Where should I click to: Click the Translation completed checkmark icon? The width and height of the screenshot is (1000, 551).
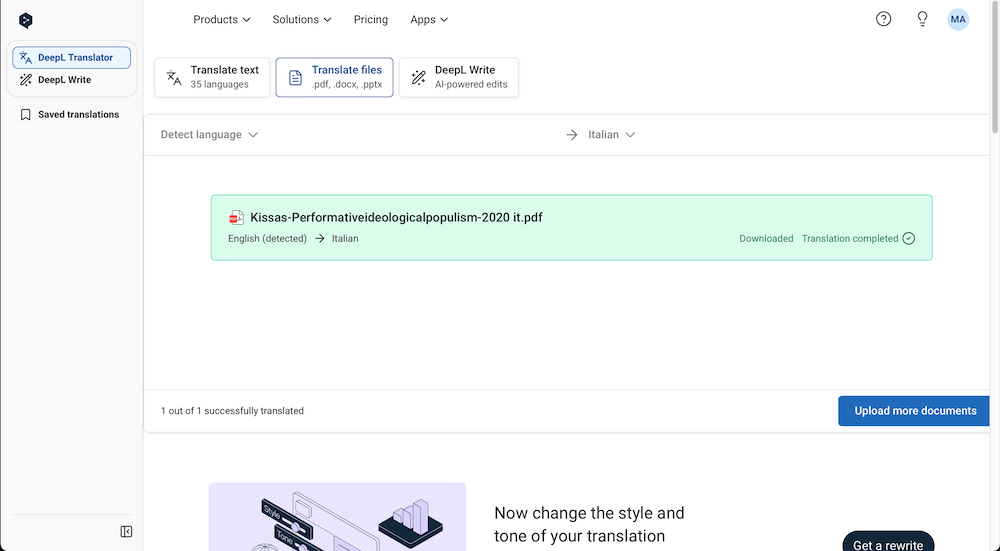[909, 239]
